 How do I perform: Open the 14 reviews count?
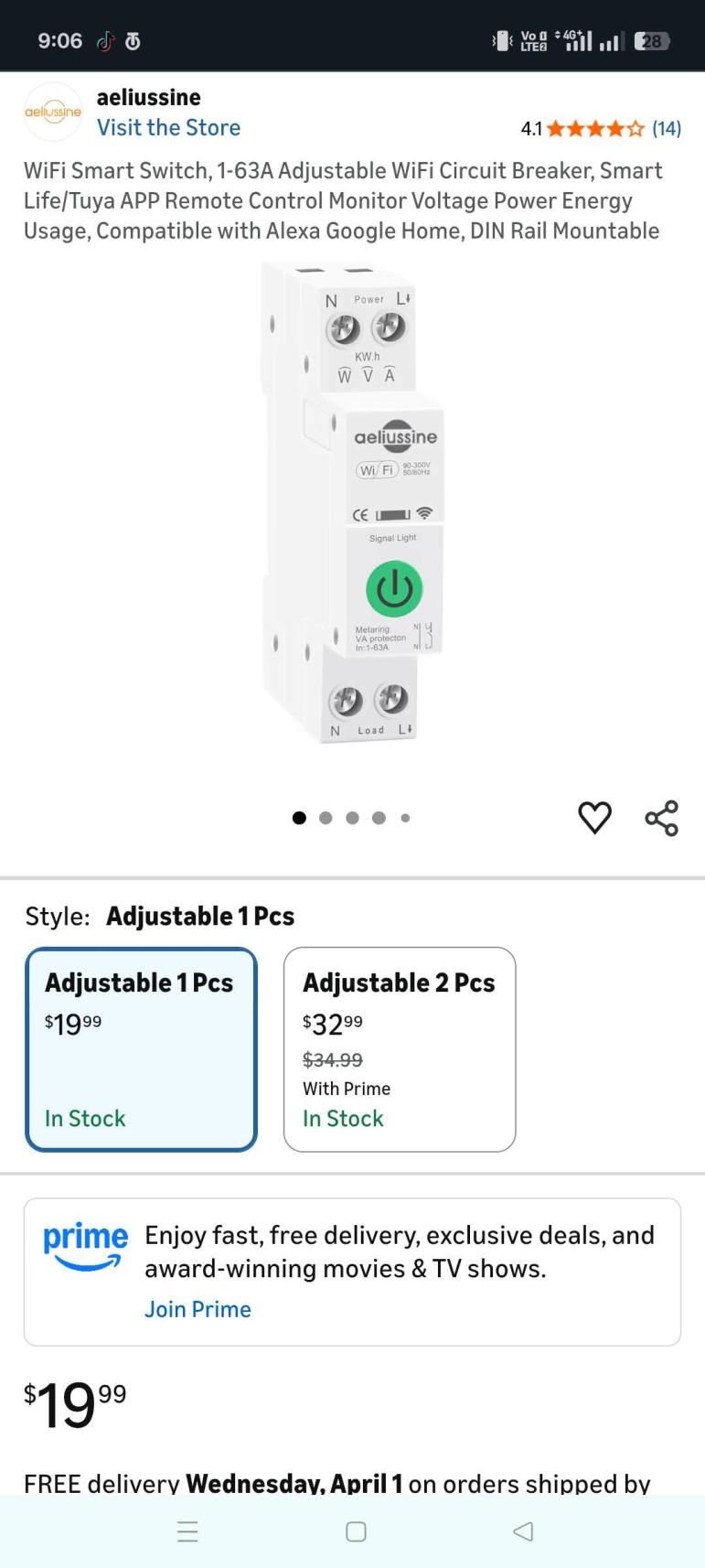coord(667,129)
